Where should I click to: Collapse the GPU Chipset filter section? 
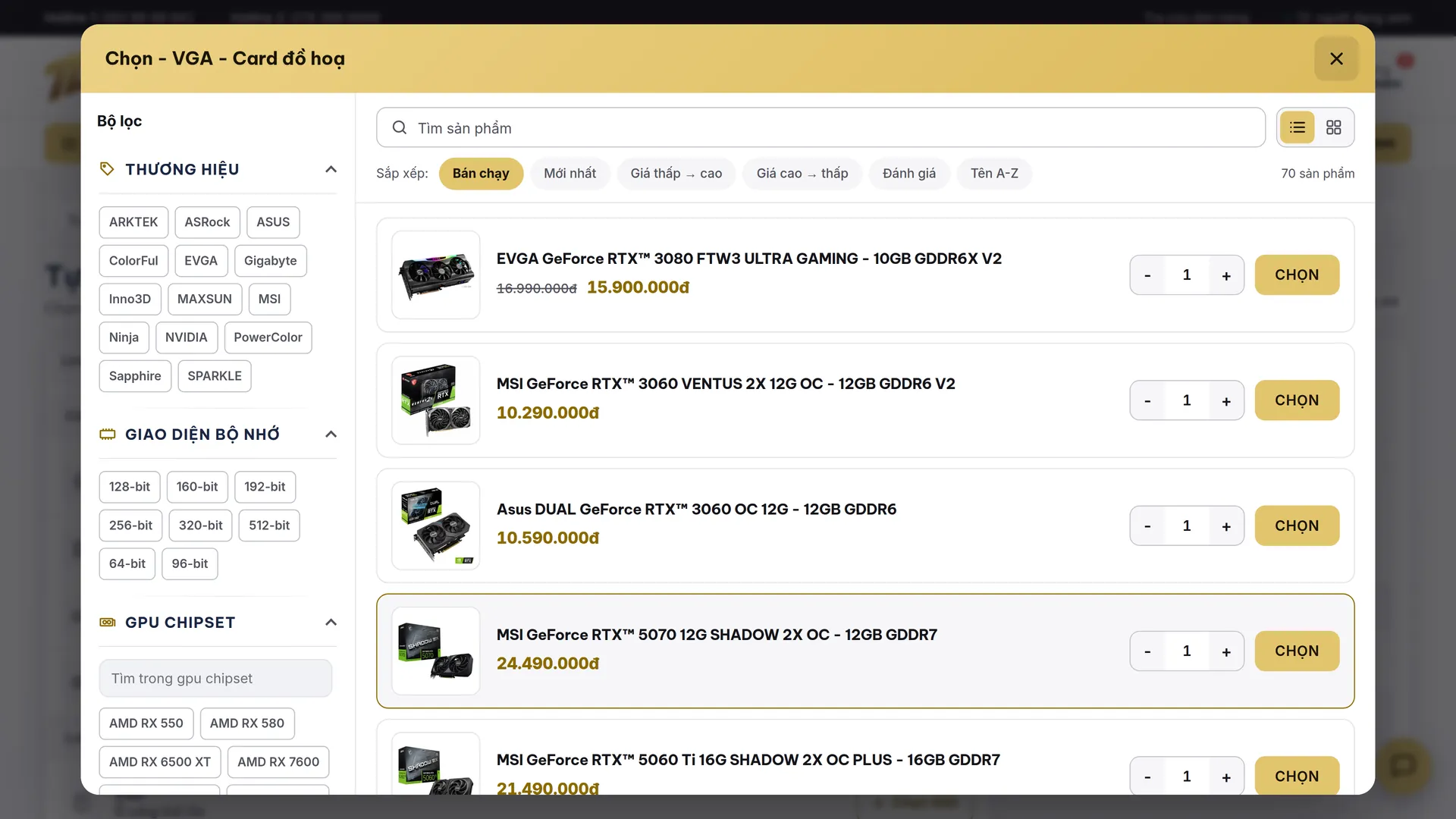coord(331,623)
